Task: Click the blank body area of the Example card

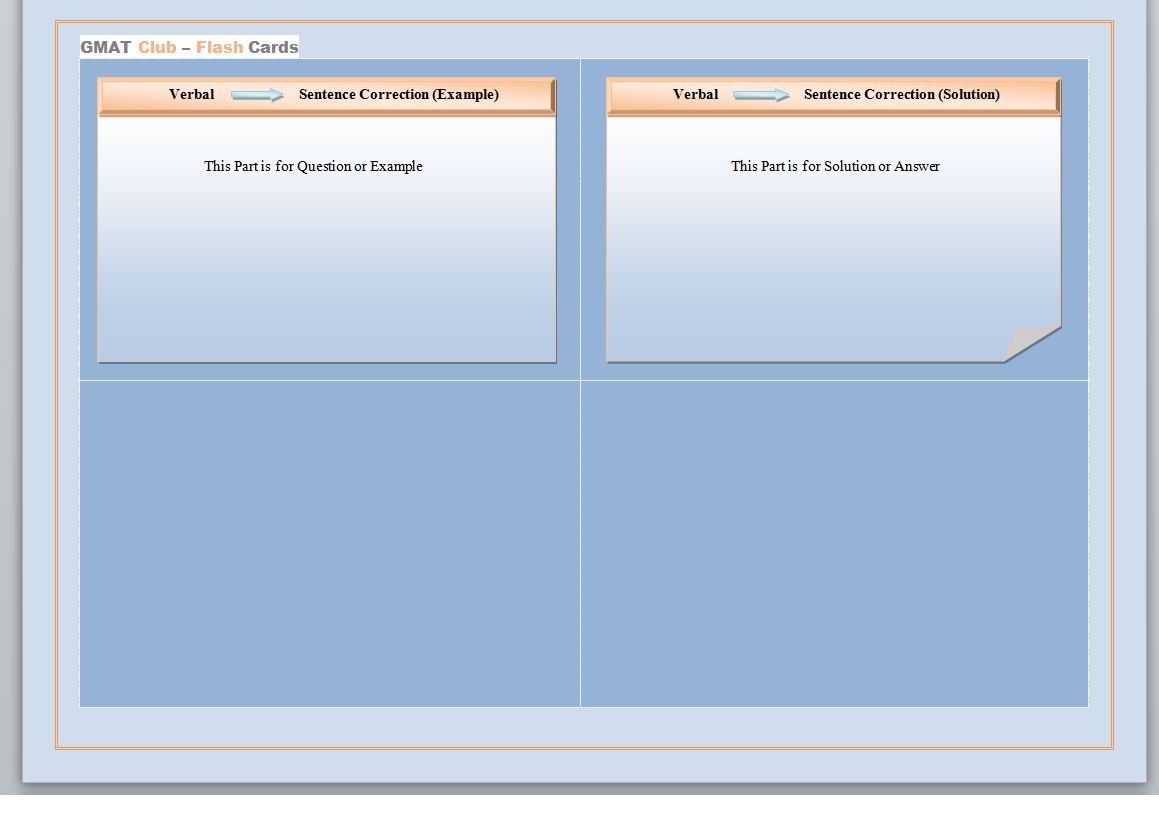Action: [327, 270]
